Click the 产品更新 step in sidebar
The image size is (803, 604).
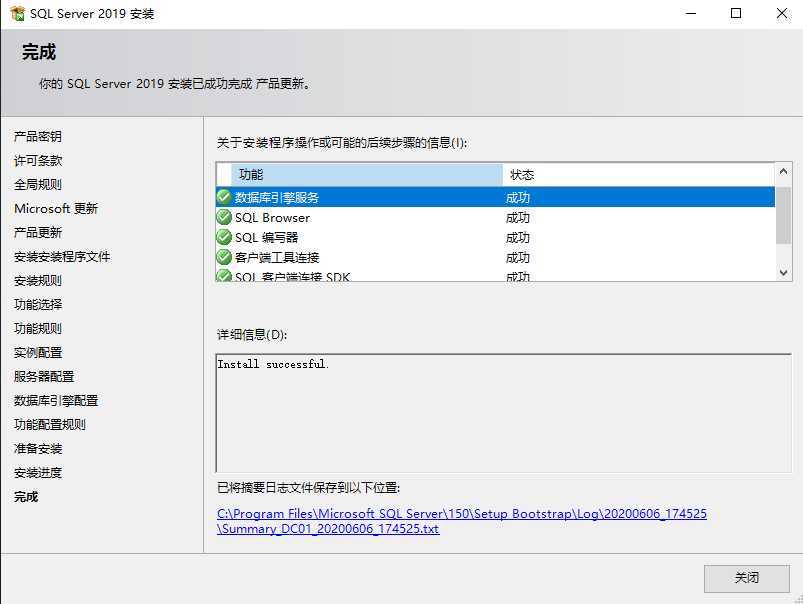[x=38, y=233]
